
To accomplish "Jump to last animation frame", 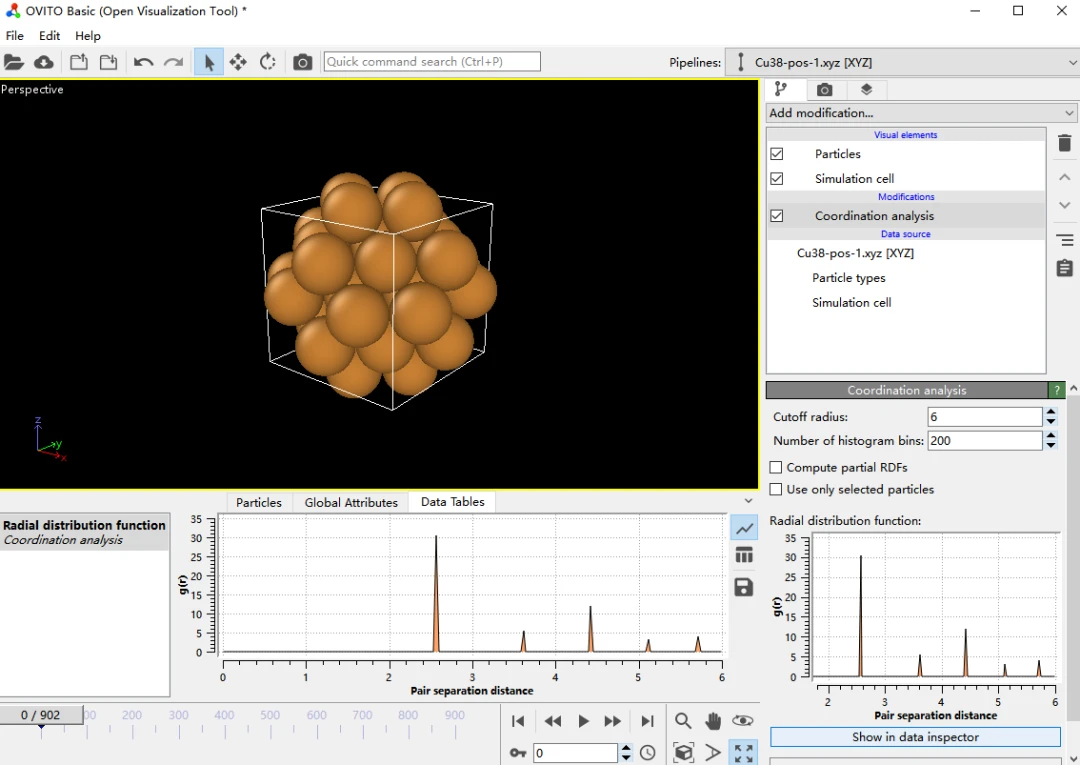I will (647, 721).
